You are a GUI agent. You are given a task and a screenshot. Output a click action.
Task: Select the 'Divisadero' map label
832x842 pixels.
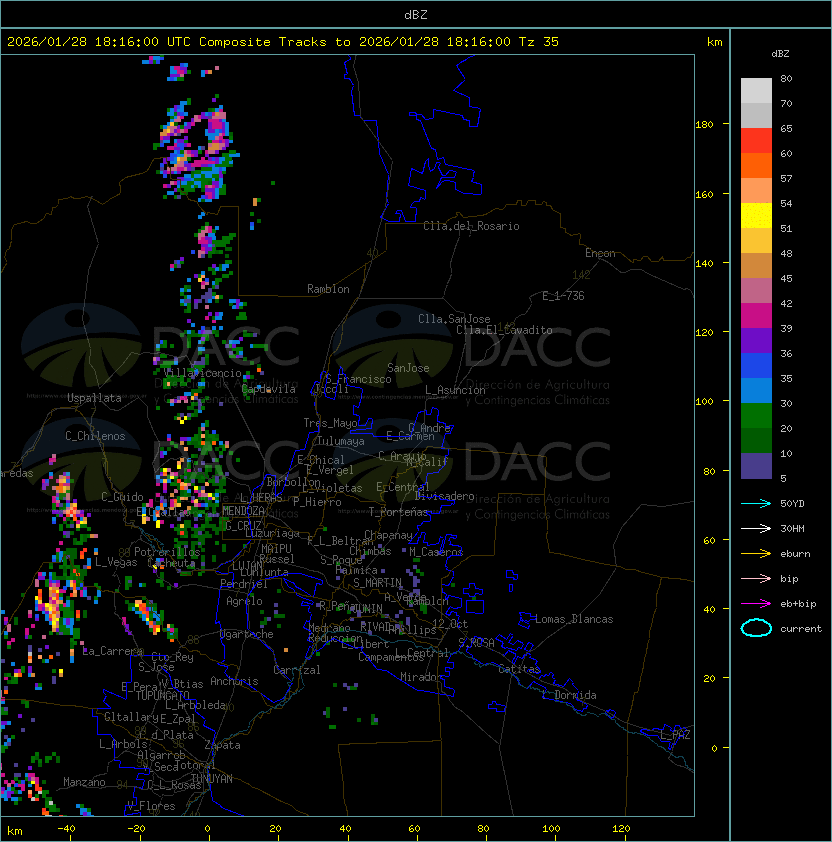444,496
